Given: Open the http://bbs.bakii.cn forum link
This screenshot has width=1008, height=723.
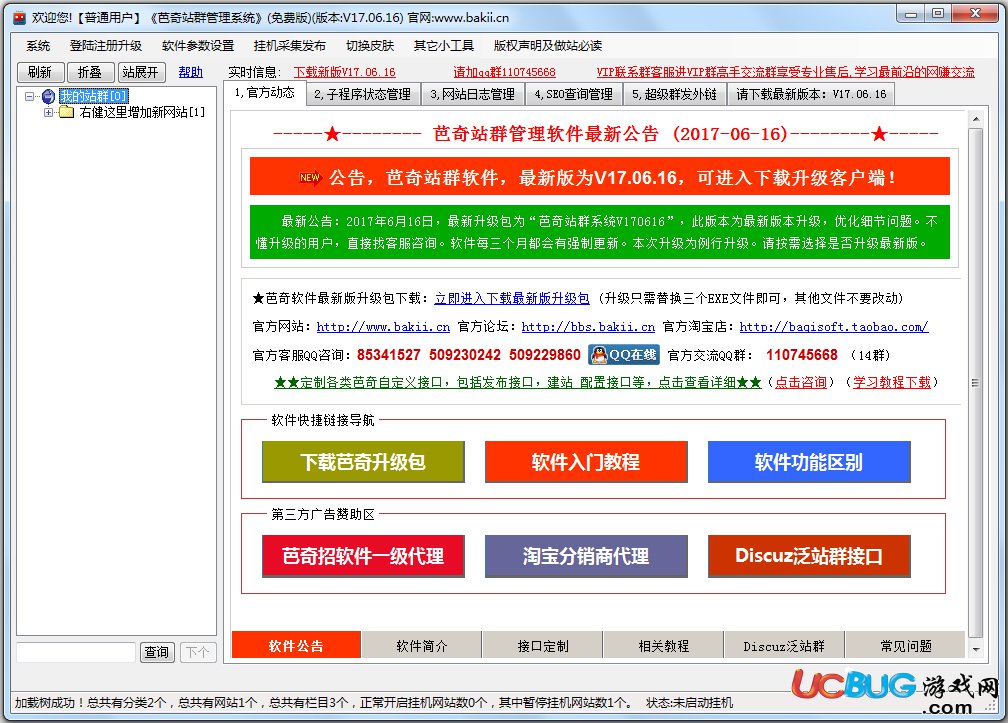Looking at the screenshot, I should tap(588, 326).
